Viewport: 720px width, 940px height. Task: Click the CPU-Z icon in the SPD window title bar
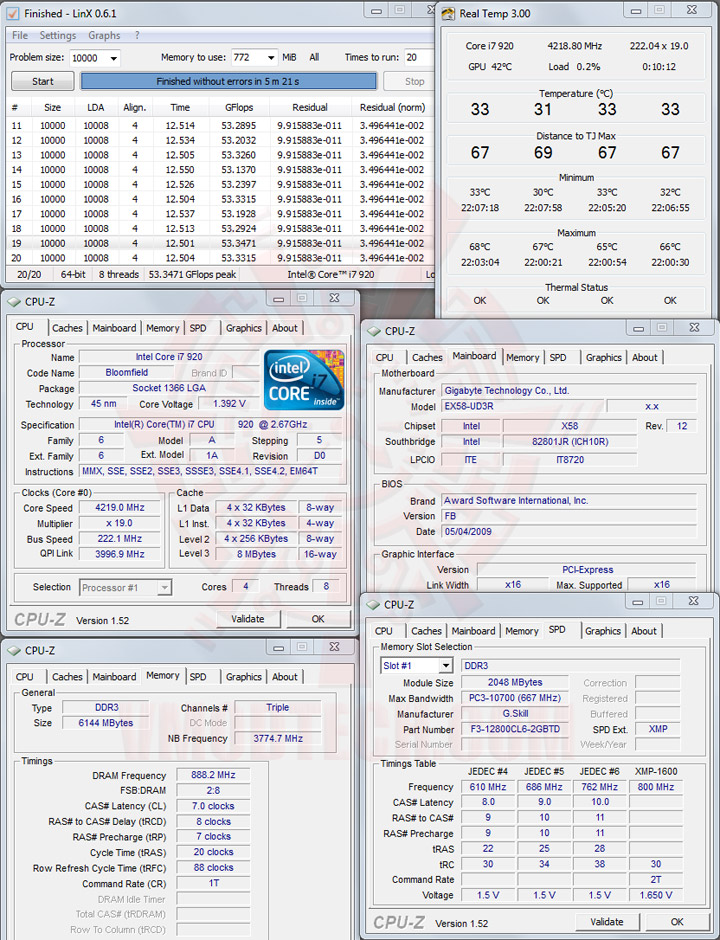[373, 604]
